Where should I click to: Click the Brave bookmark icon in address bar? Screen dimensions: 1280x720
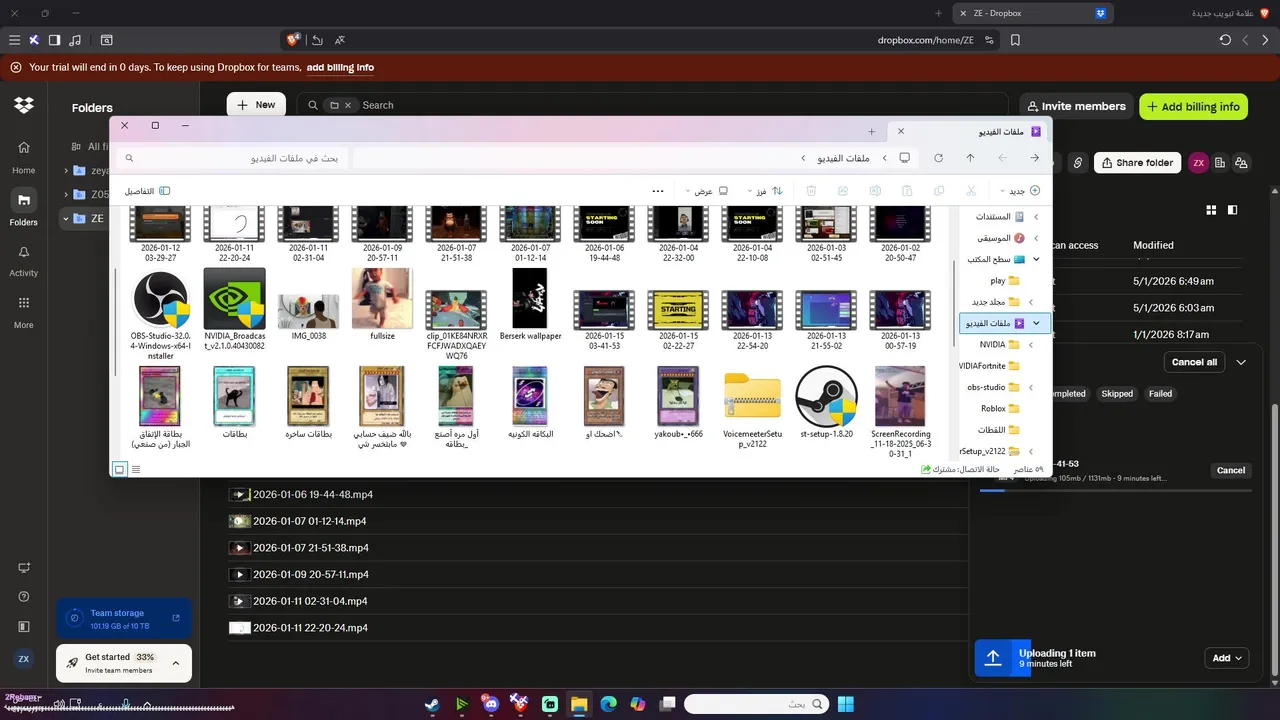pos(1015,40)
